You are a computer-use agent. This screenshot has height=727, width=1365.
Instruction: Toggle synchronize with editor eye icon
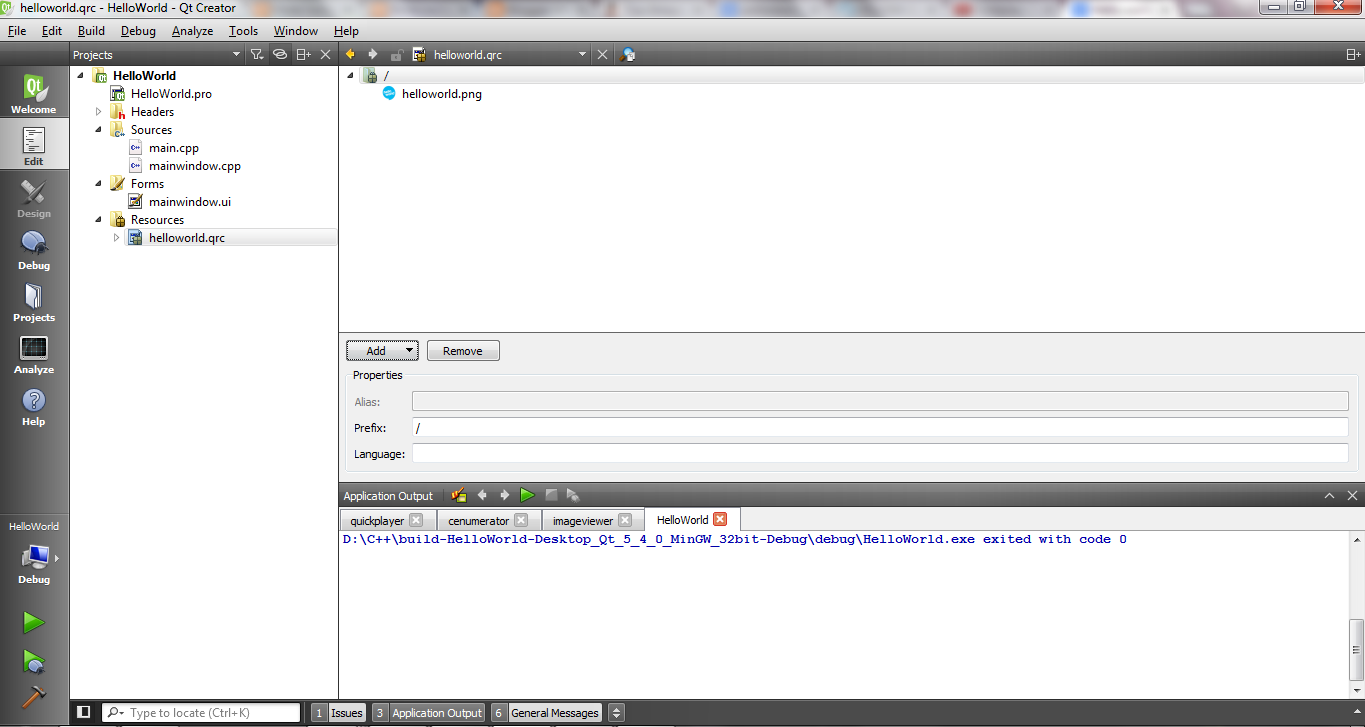[279, 54]
